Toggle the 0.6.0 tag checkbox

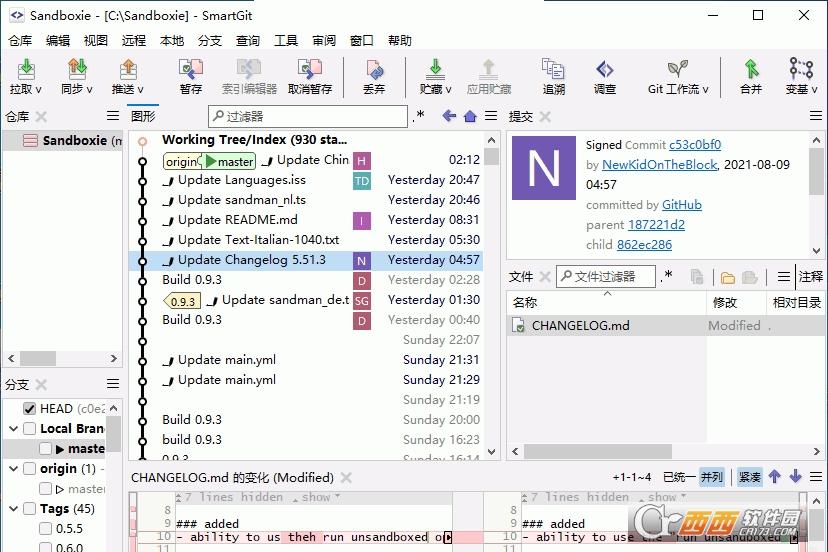pos(45,547)
